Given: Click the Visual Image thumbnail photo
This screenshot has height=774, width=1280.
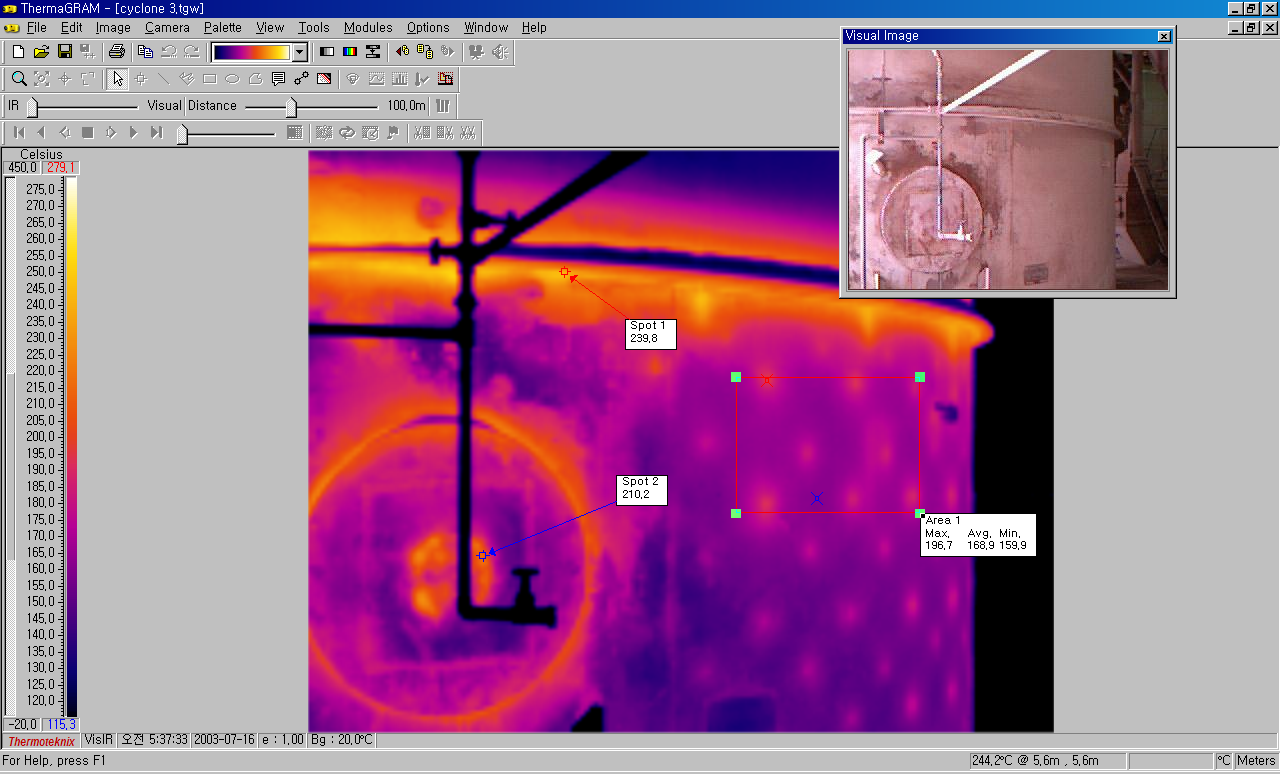Looking at the screenshot, I should click(x=1008, y=170).
